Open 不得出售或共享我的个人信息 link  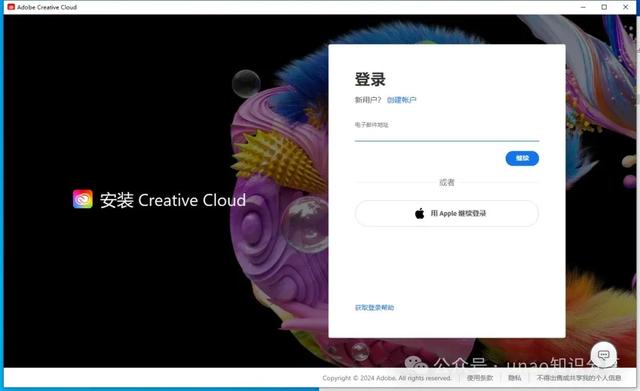(x=579, y=378)
